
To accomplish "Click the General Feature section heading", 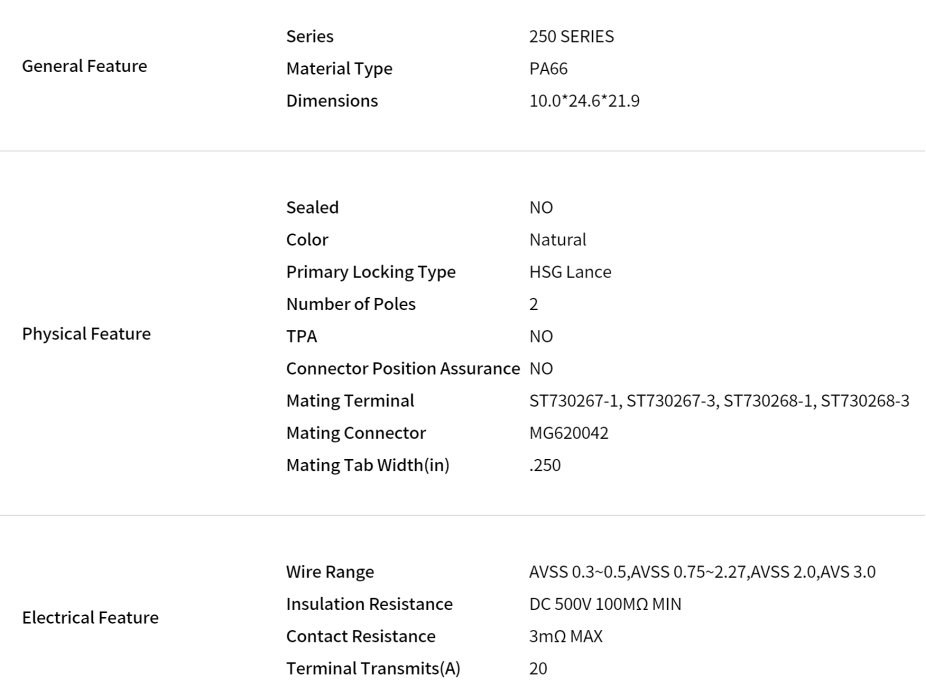I will click(84, 66).
